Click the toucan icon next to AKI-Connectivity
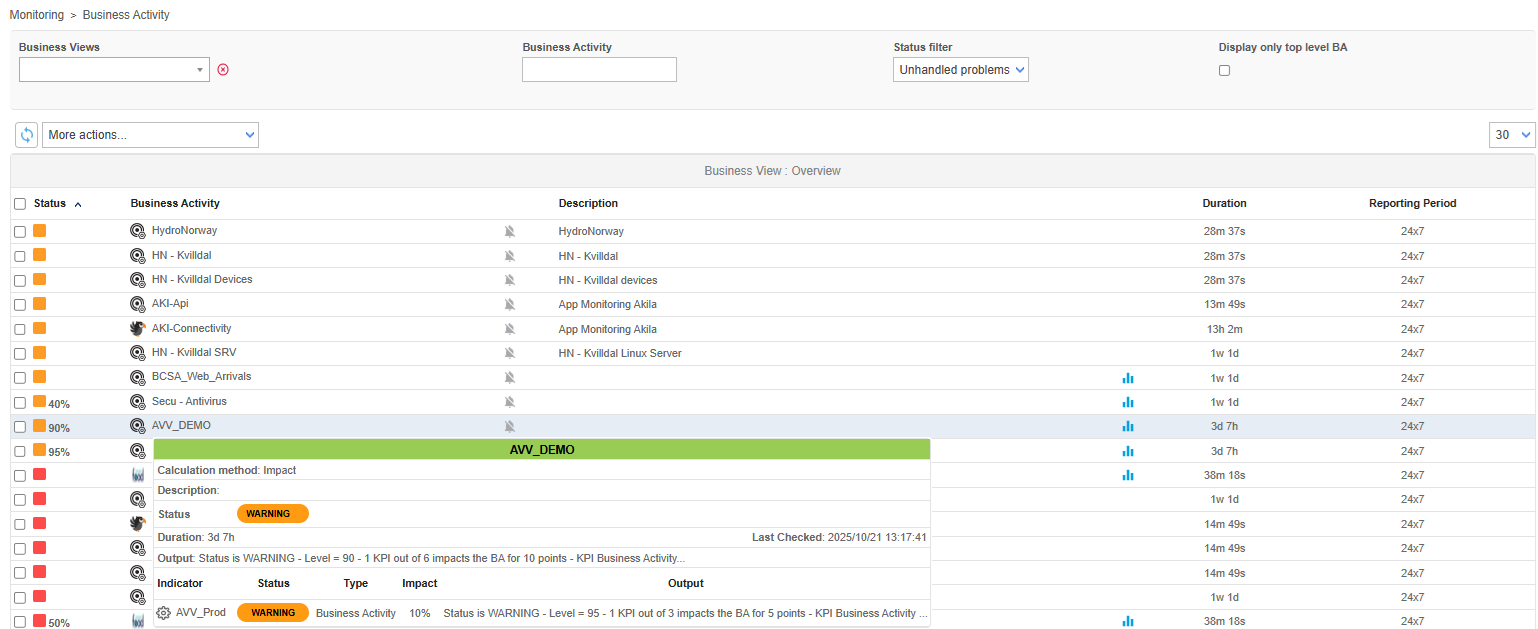This screenshot has height=629, width=1538. click(x=138, y=329)
